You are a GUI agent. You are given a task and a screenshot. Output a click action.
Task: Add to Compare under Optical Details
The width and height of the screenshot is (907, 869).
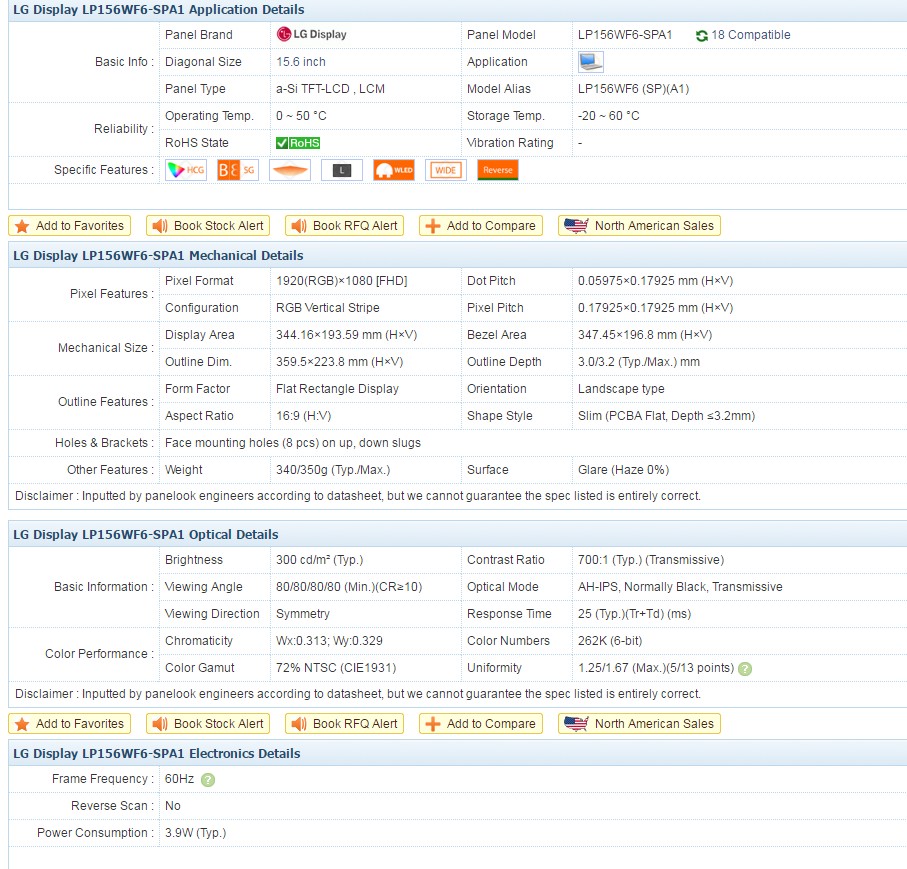point(481,724)
